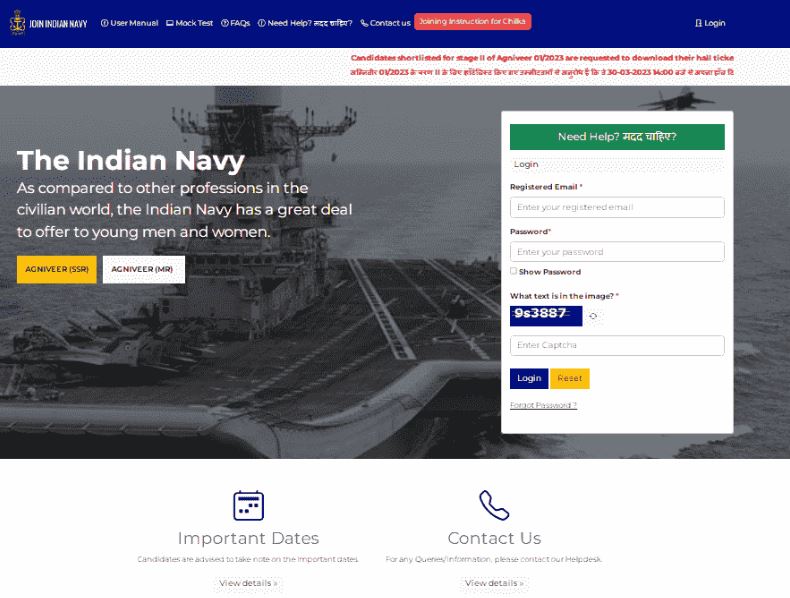Screen dimensions: 790x598
Task: Open Contact us in the navigation bar
Action: pos(385,23)
